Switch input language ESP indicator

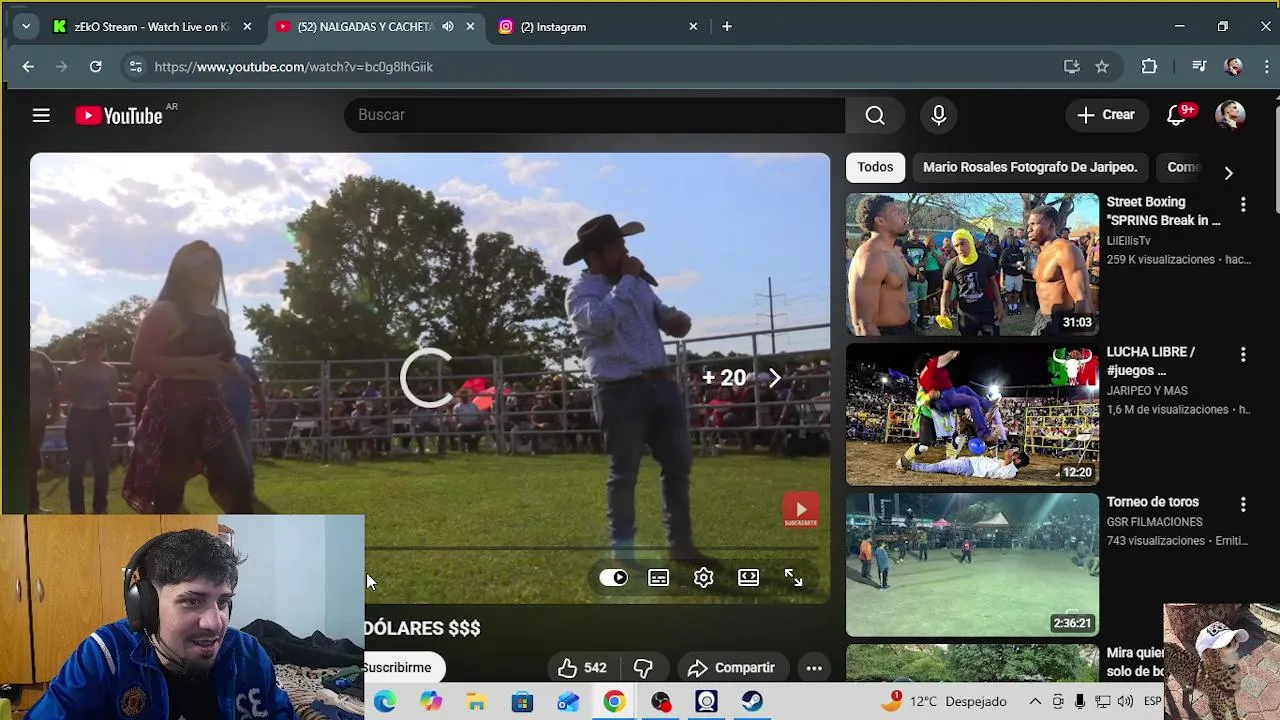1151,702
